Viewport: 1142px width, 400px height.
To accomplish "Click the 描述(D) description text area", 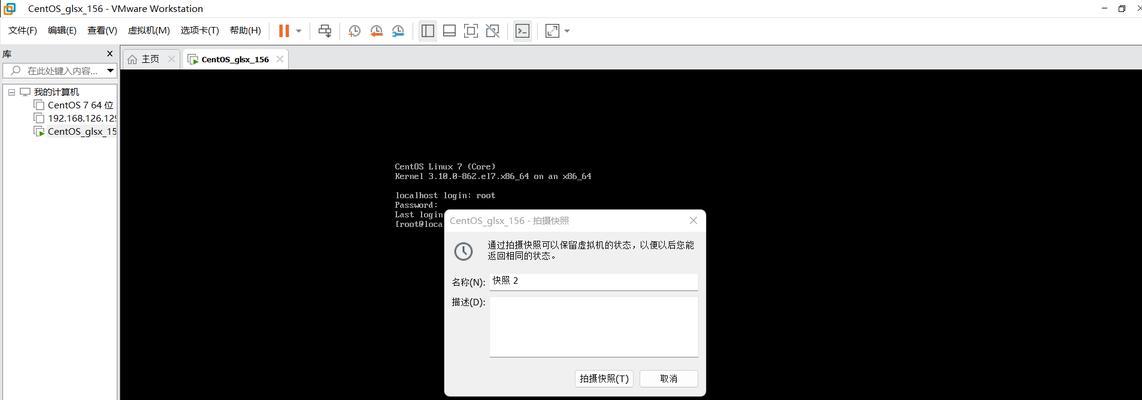I will pyautogui.click(x=594, y=326).
